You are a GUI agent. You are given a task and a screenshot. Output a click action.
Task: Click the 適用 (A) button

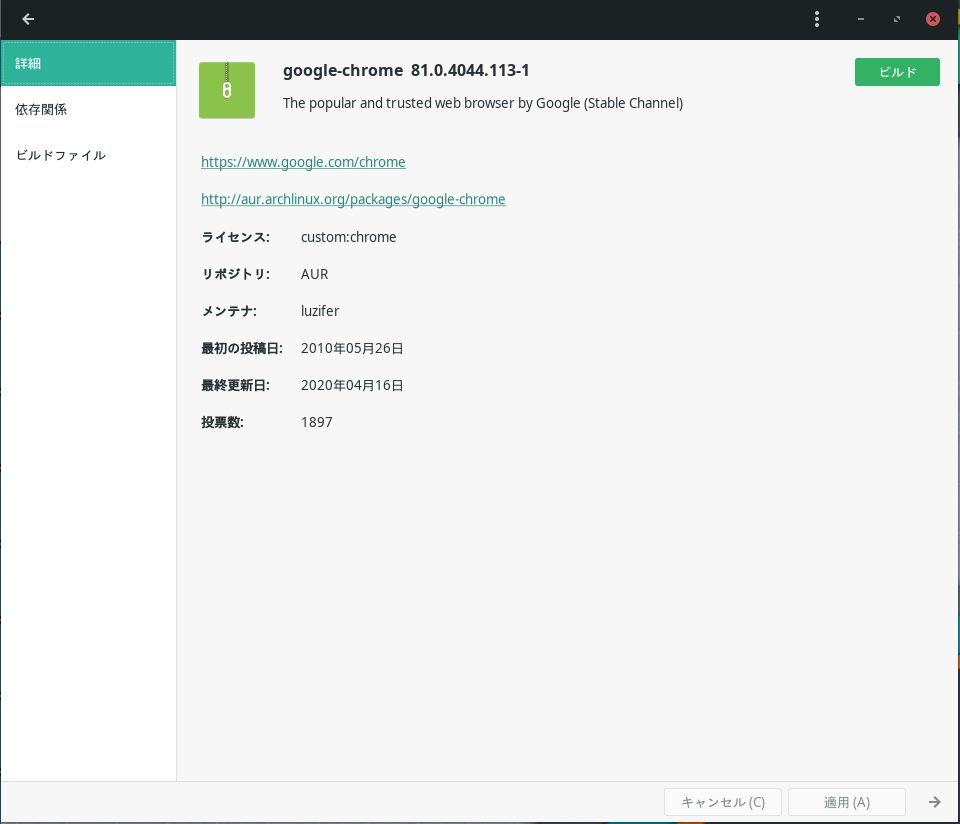[x=847, y=802]
